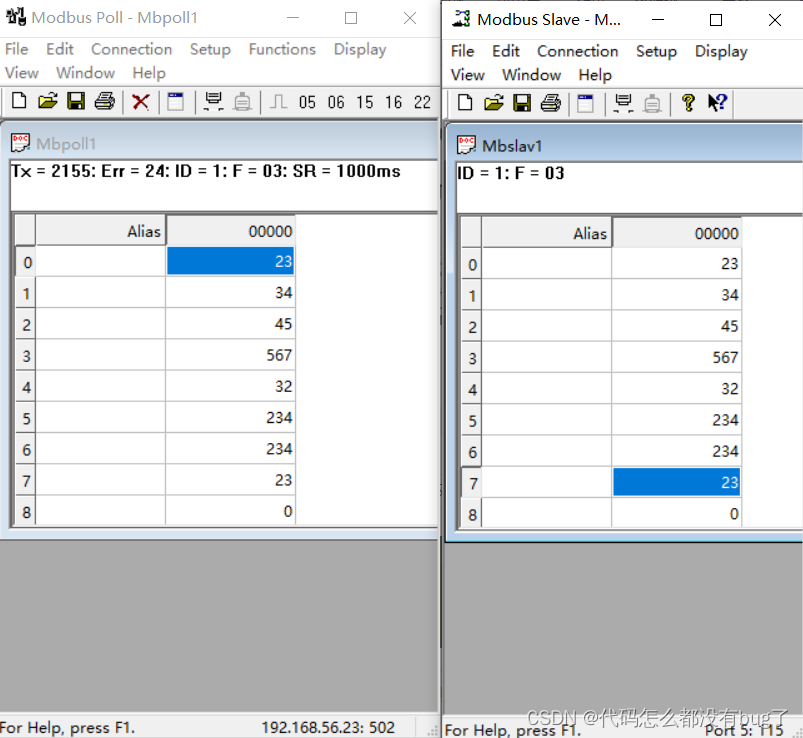The image size is (803, 738).
Task: Click row header 5 in Modbus Slave grid
Action: (x=472, y=420)
